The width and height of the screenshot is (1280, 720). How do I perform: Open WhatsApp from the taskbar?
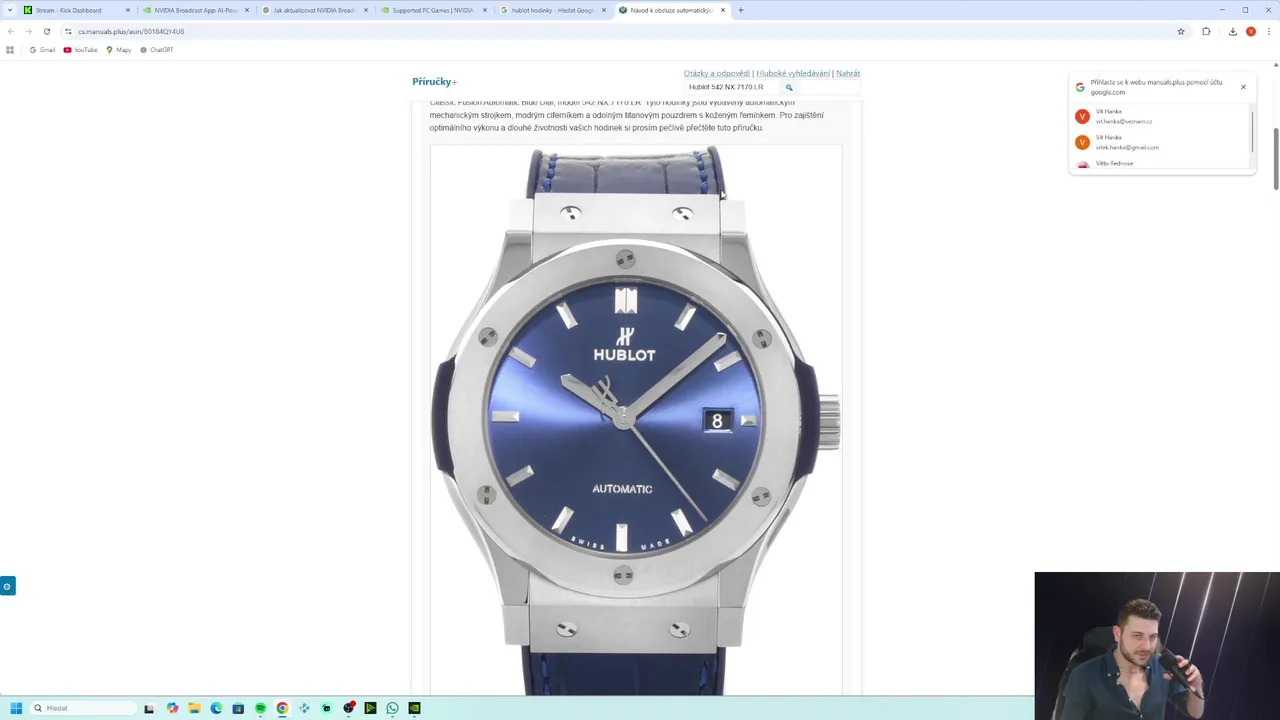pos(392,708)
